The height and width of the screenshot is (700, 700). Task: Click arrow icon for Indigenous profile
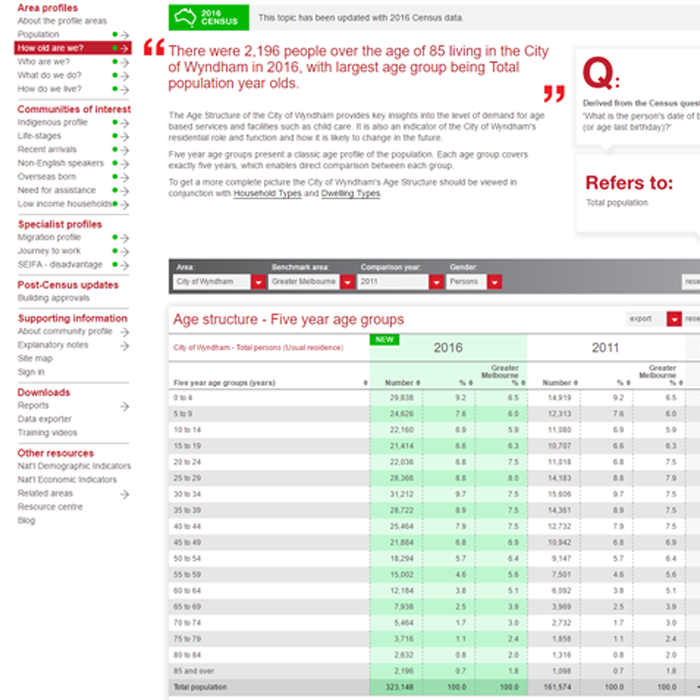pos(125,123)
